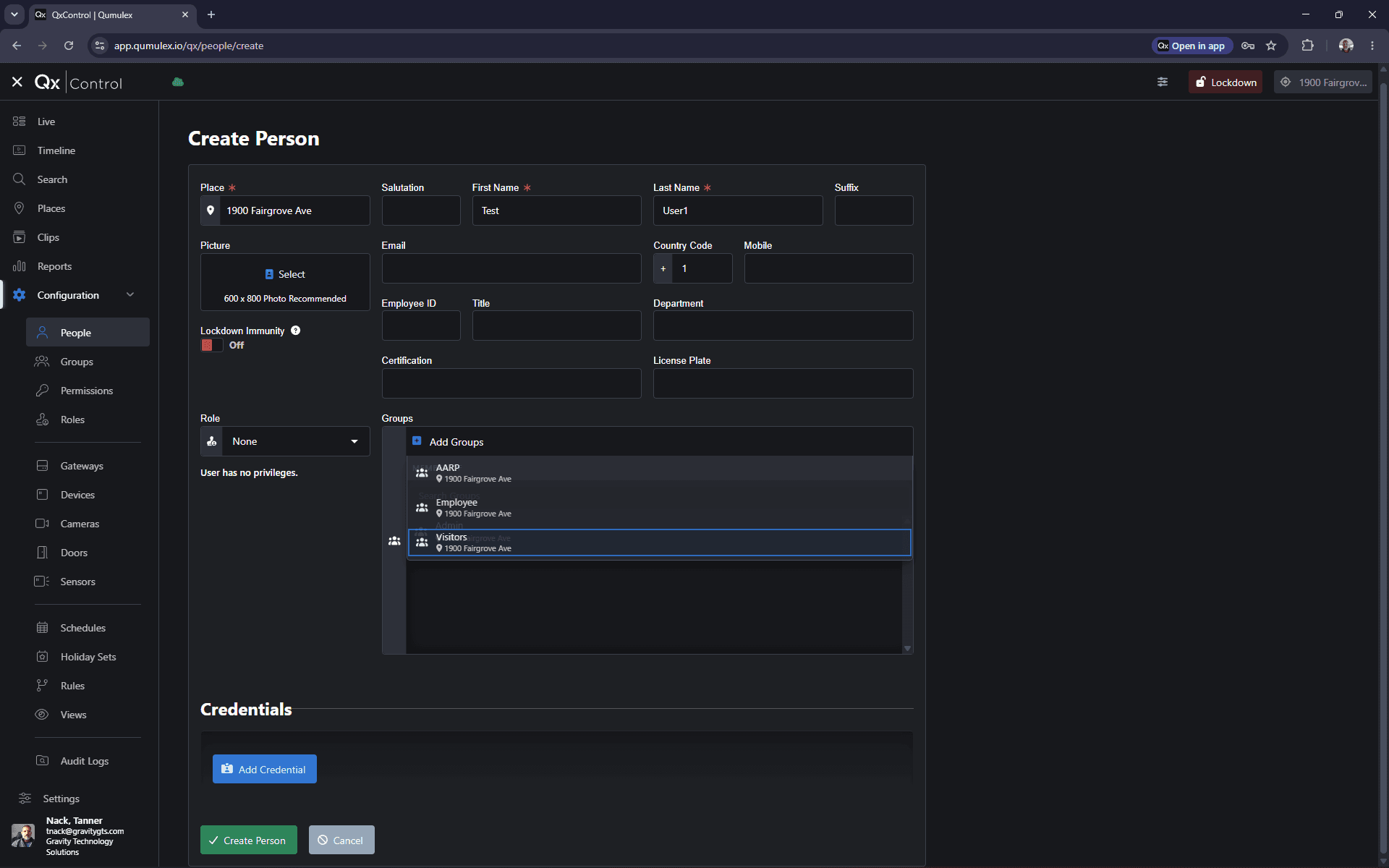Click the Cancel button
Screen dimensions: 1389x868
(x=341, y=840)
